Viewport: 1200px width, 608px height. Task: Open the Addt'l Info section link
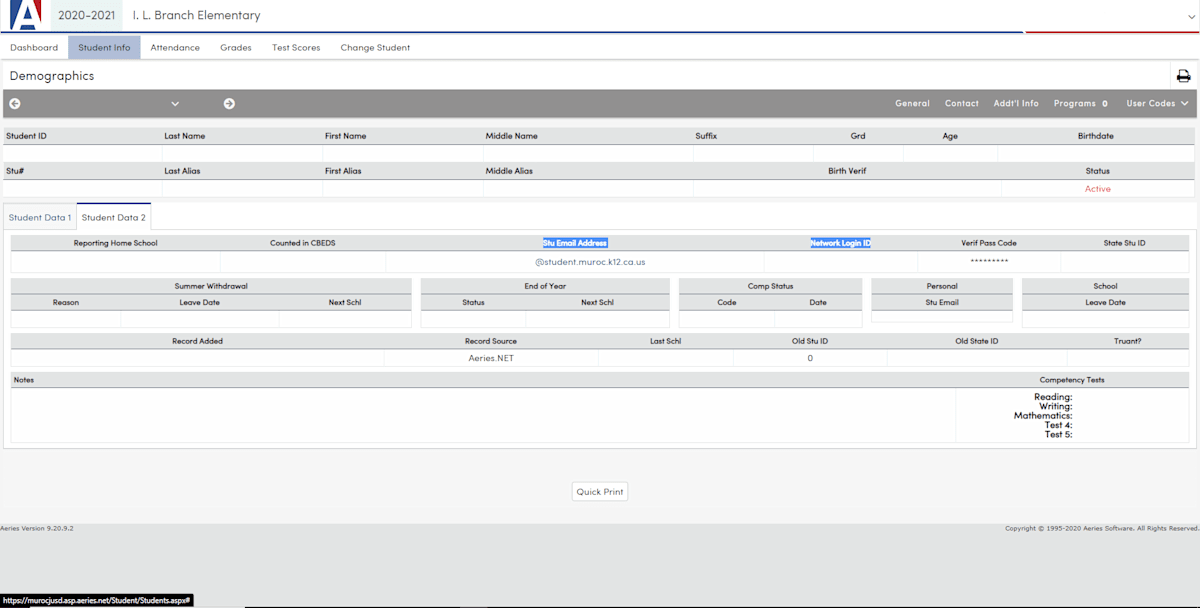(x=1016, y=104)
